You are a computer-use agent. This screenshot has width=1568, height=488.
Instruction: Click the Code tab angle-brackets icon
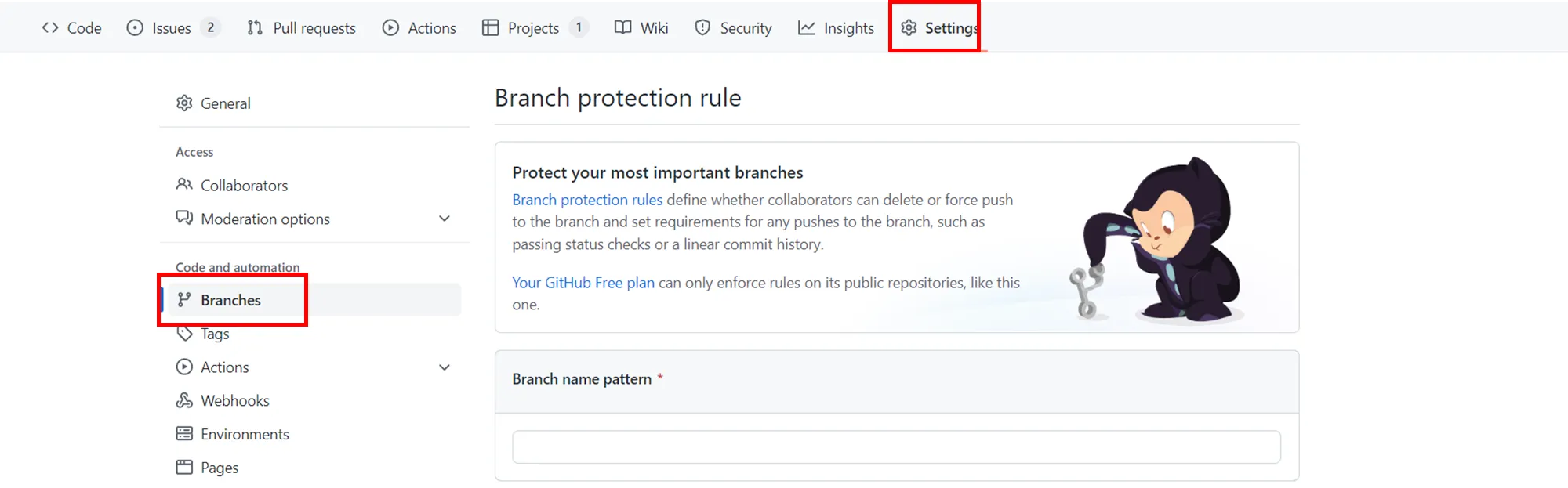(x=50, y=28)
